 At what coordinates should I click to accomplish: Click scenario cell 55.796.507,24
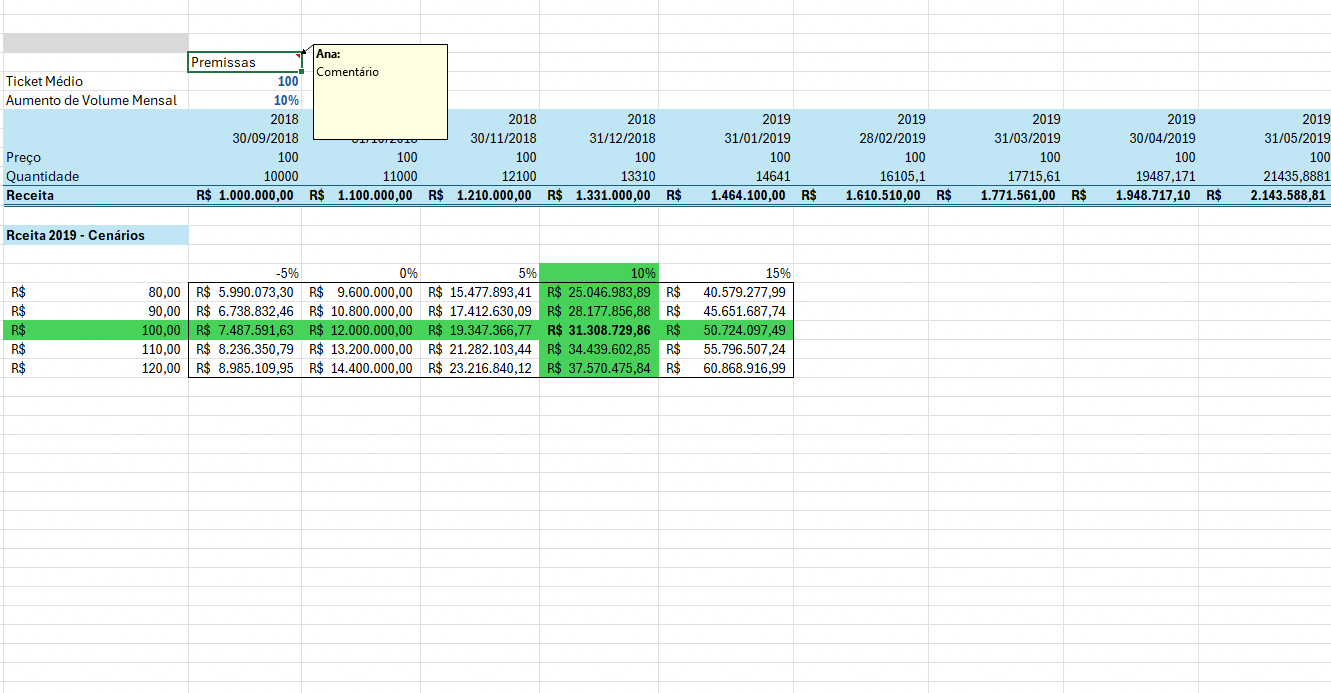(726, 349)
